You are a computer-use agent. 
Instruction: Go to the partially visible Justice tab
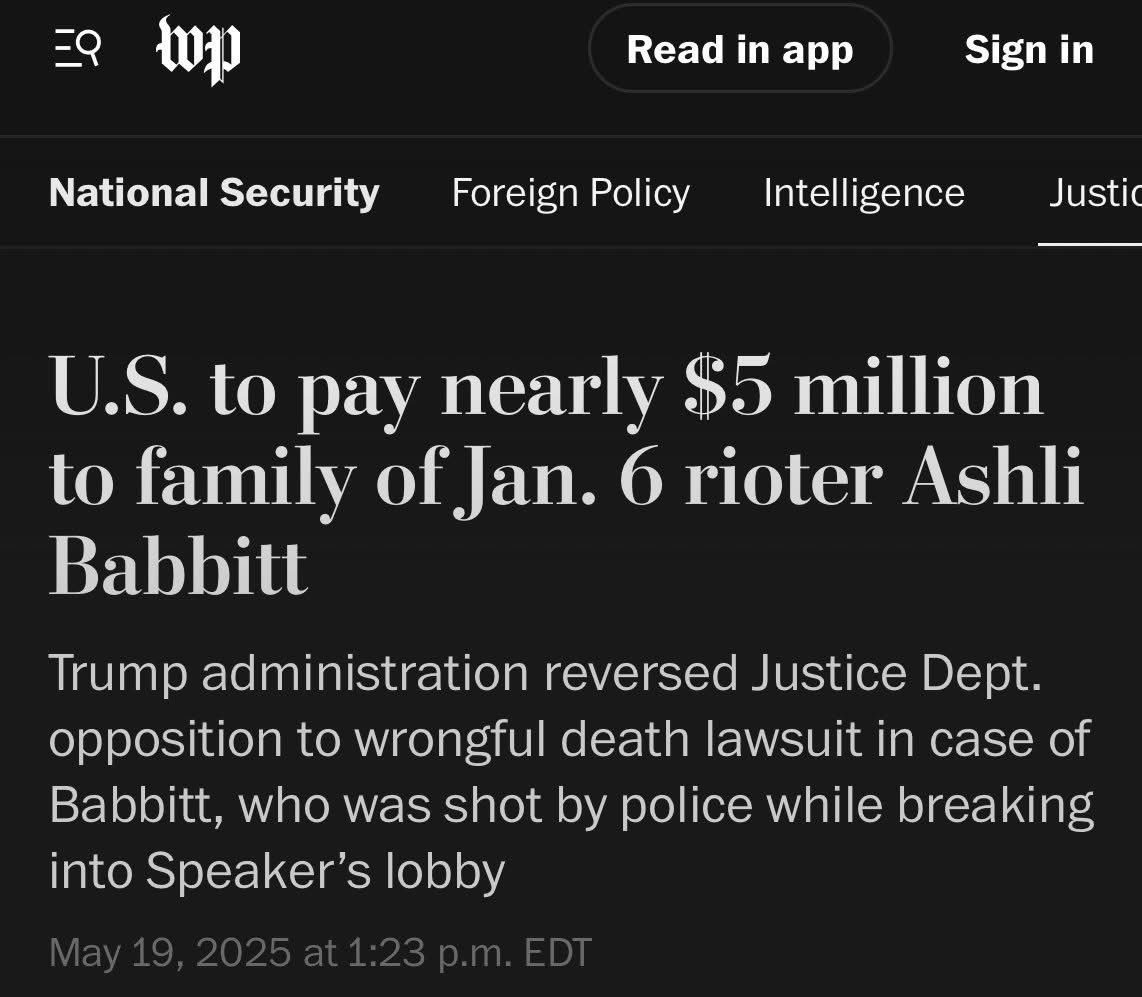click(x=1095, y=192)
